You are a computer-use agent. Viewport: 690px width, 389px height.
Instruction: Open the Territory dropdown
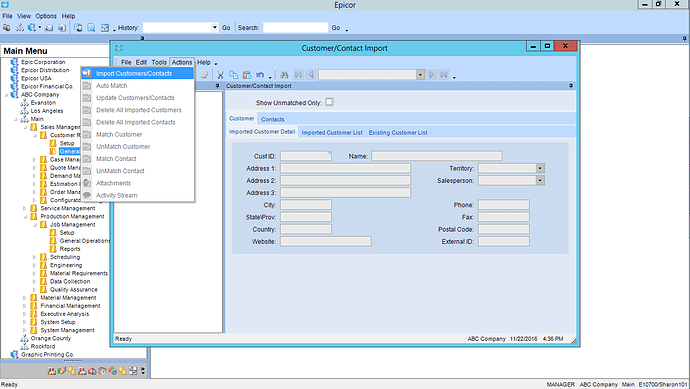540,168
